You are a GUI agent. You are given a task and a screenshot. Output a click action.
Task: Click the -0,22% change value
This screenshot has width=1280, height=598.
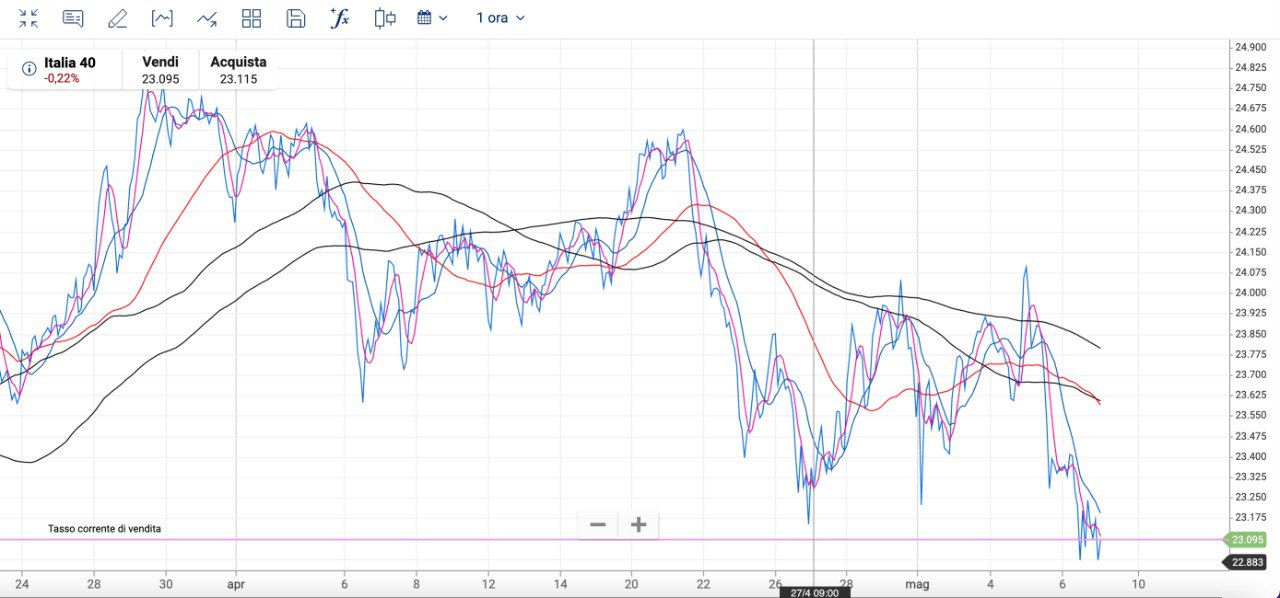click(x=62, y=78)
